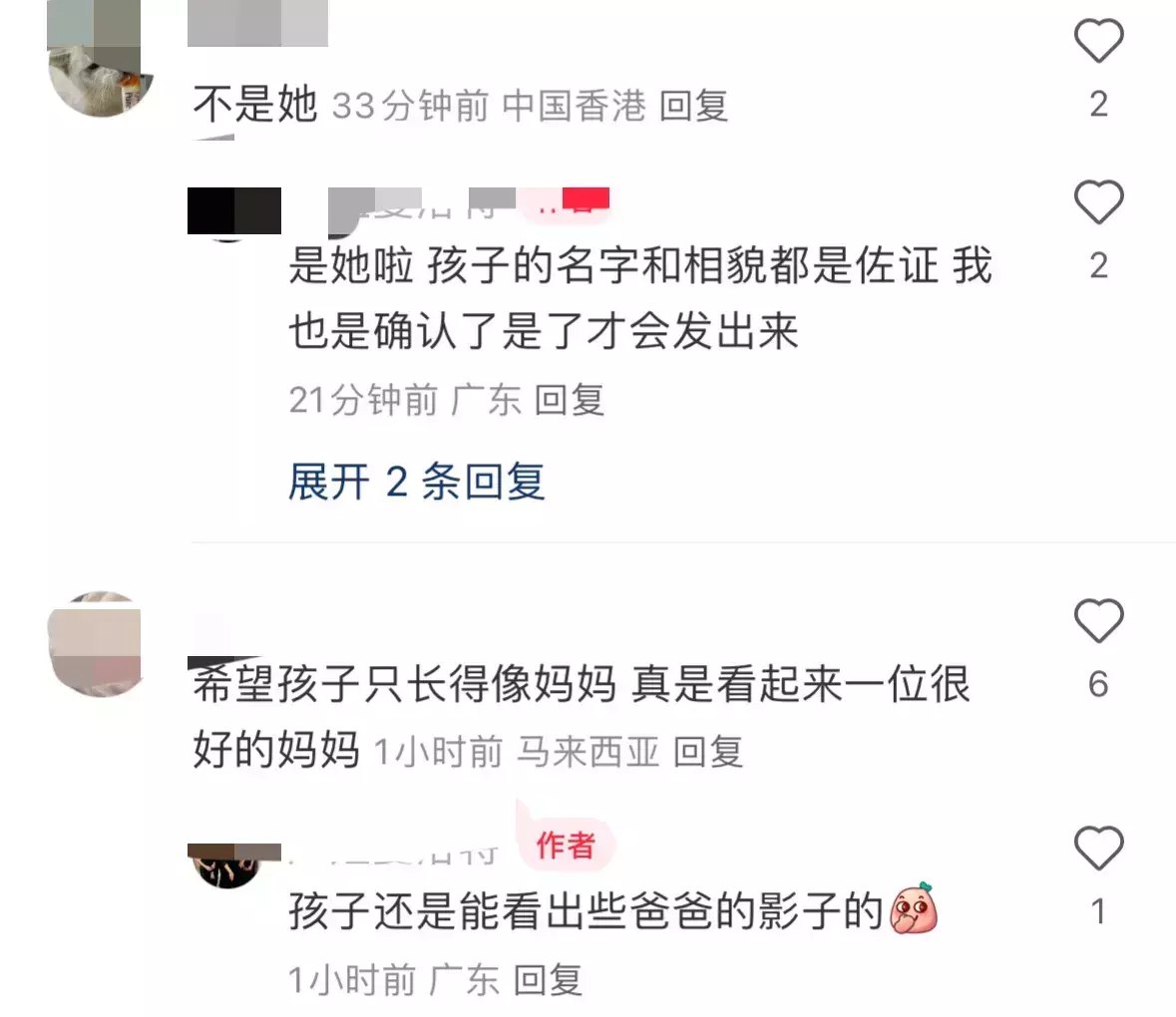Tap the 作者 author badge
The height and width of the screenshot is (1017, 1176).
567,846
